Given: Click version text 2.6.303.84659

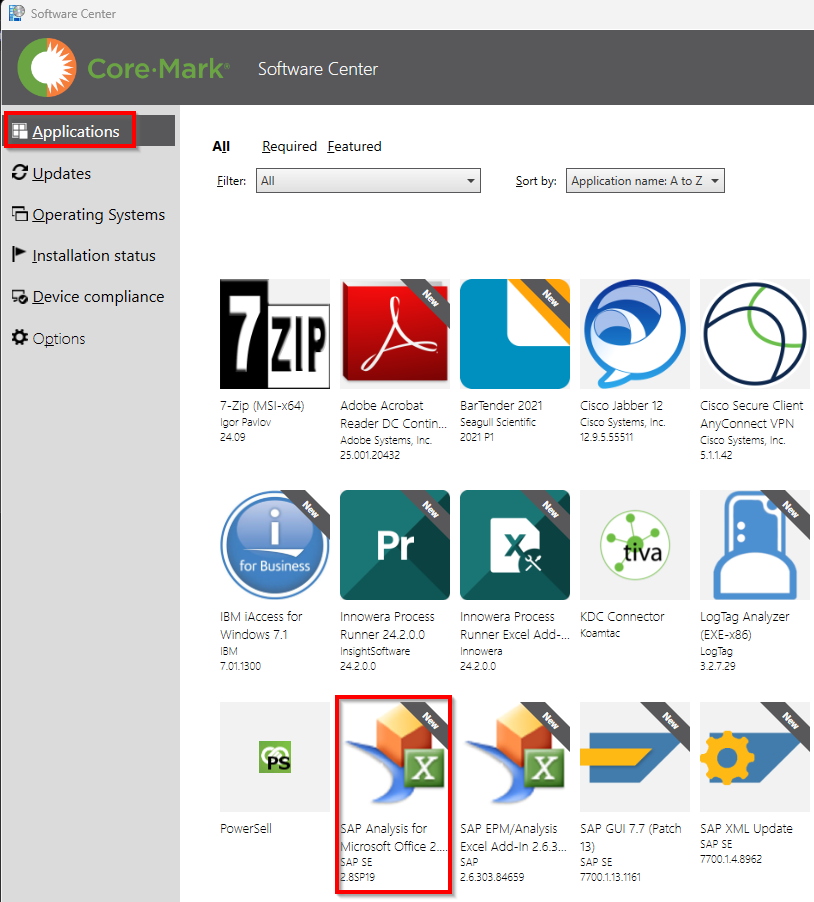Looking at the screenshot, I should (x=492, y=877).
